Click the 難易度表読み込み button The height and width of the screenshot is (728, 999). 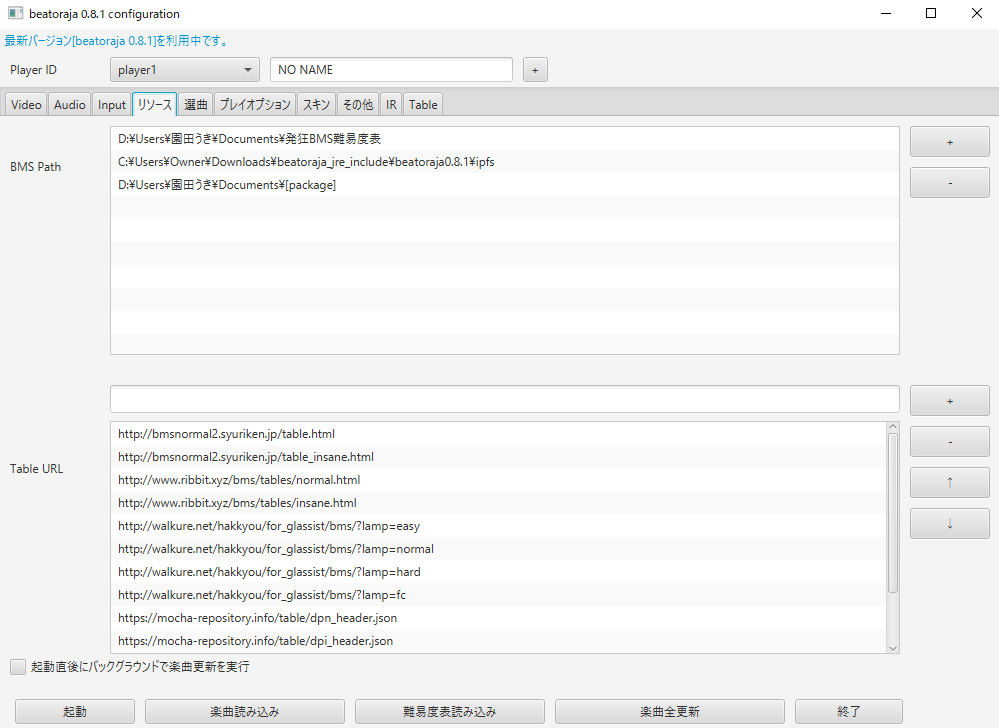[449, 712]
